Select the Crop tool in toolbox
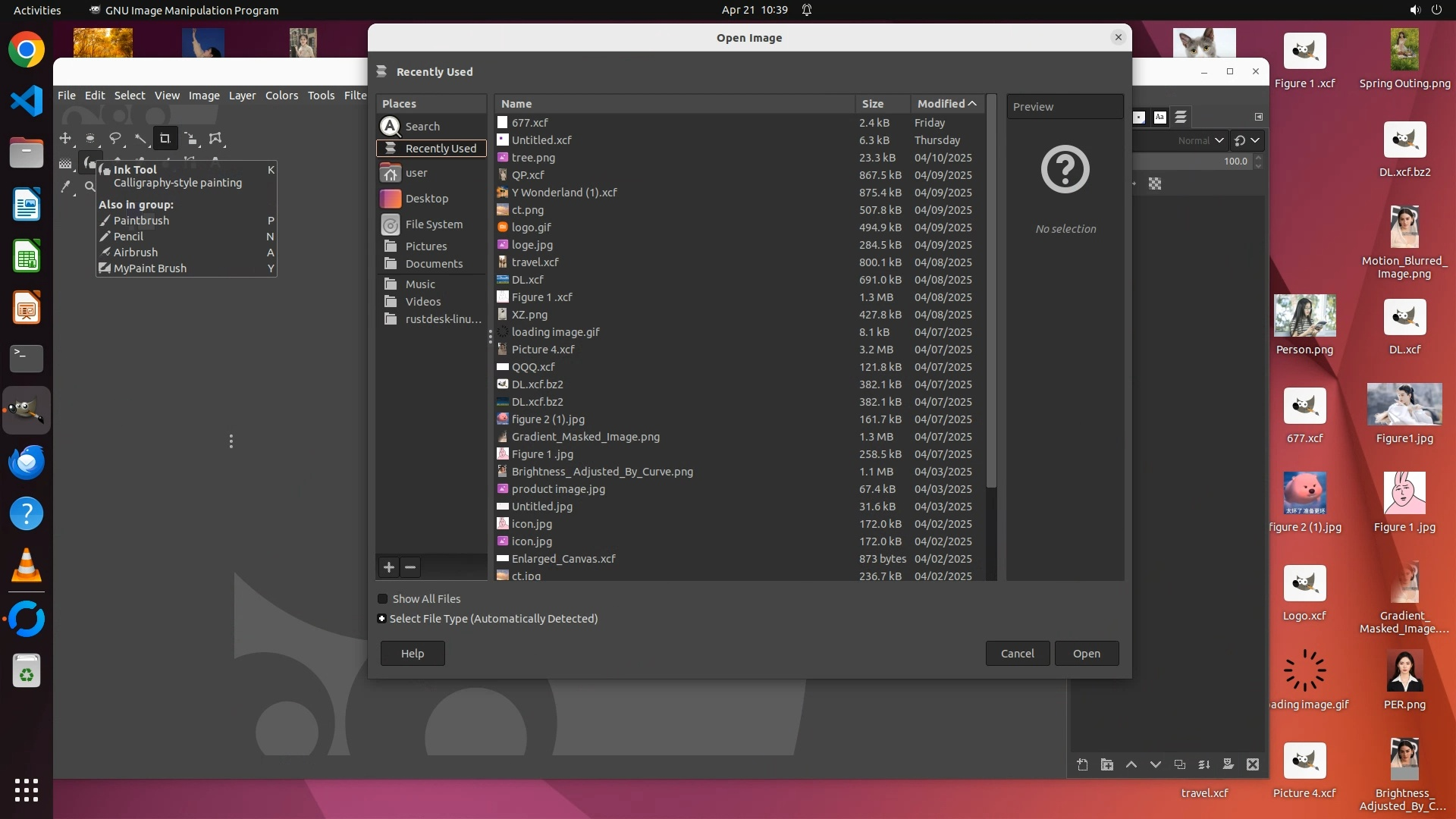The width and height of the screenshot is (1456, 819). (x=165, y=139)
